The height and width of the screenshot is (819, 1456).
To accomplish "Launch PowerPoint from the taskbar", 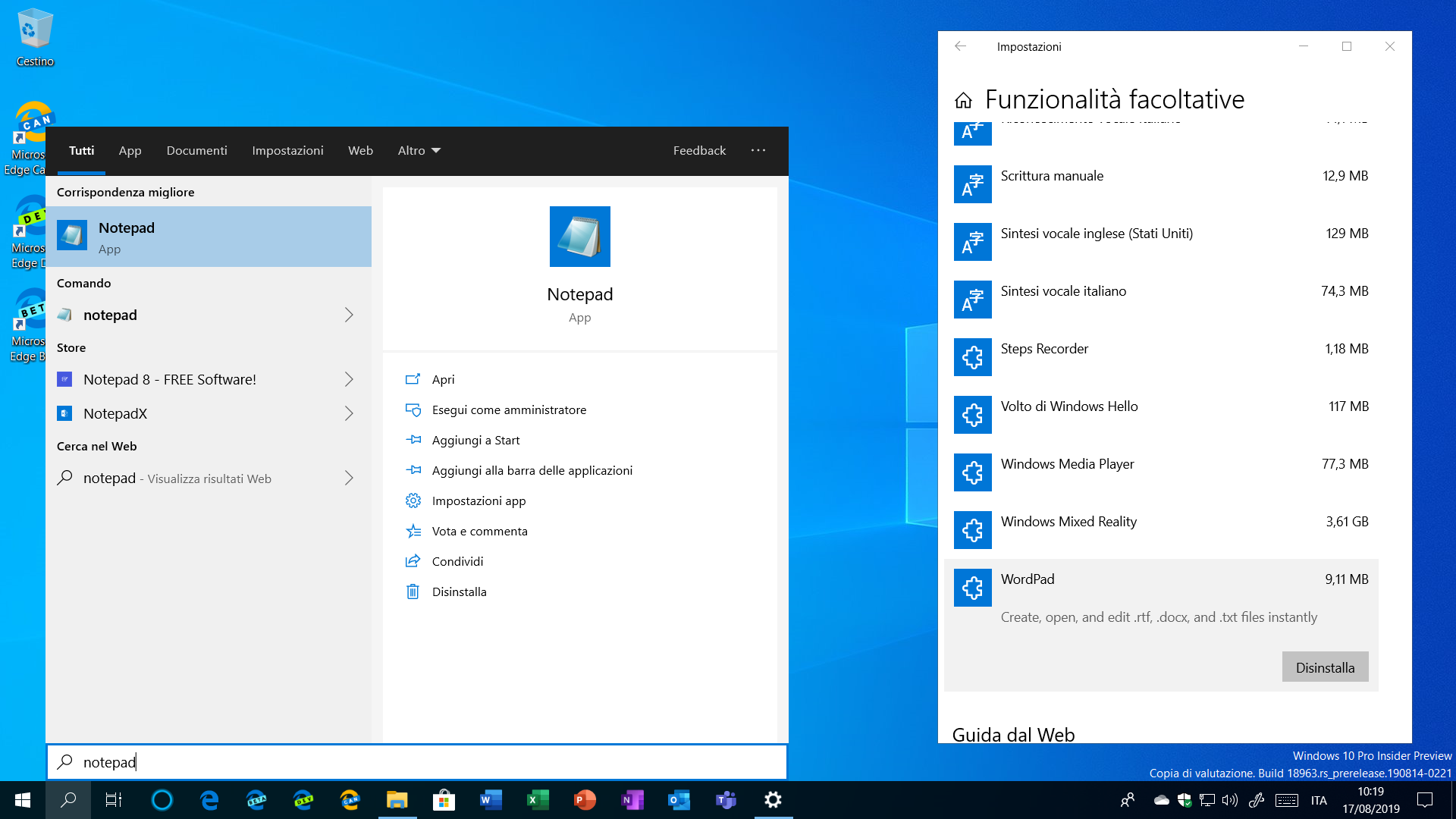I will click(x=585, y=800).
